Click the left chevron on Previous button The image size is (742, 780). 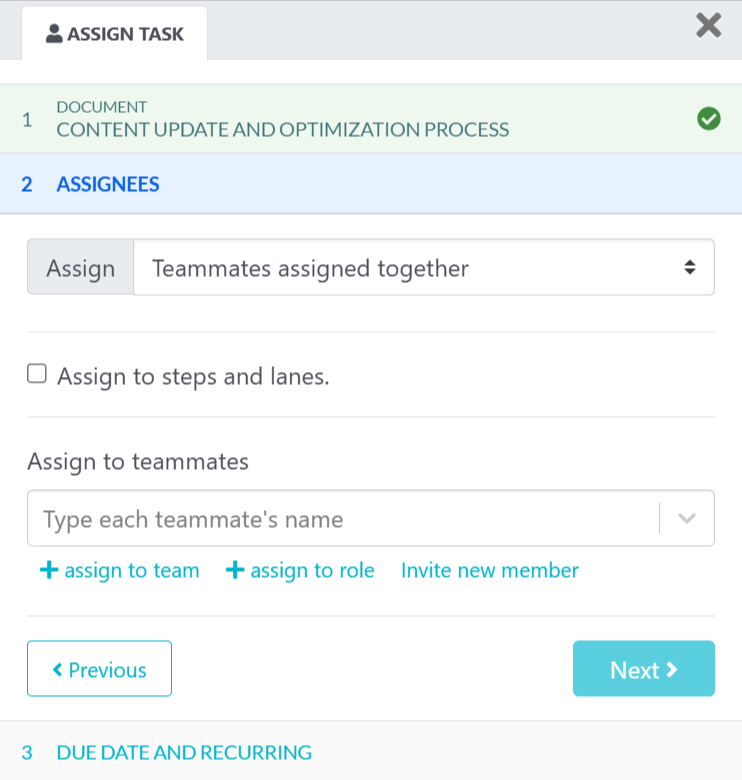(58, 669)
